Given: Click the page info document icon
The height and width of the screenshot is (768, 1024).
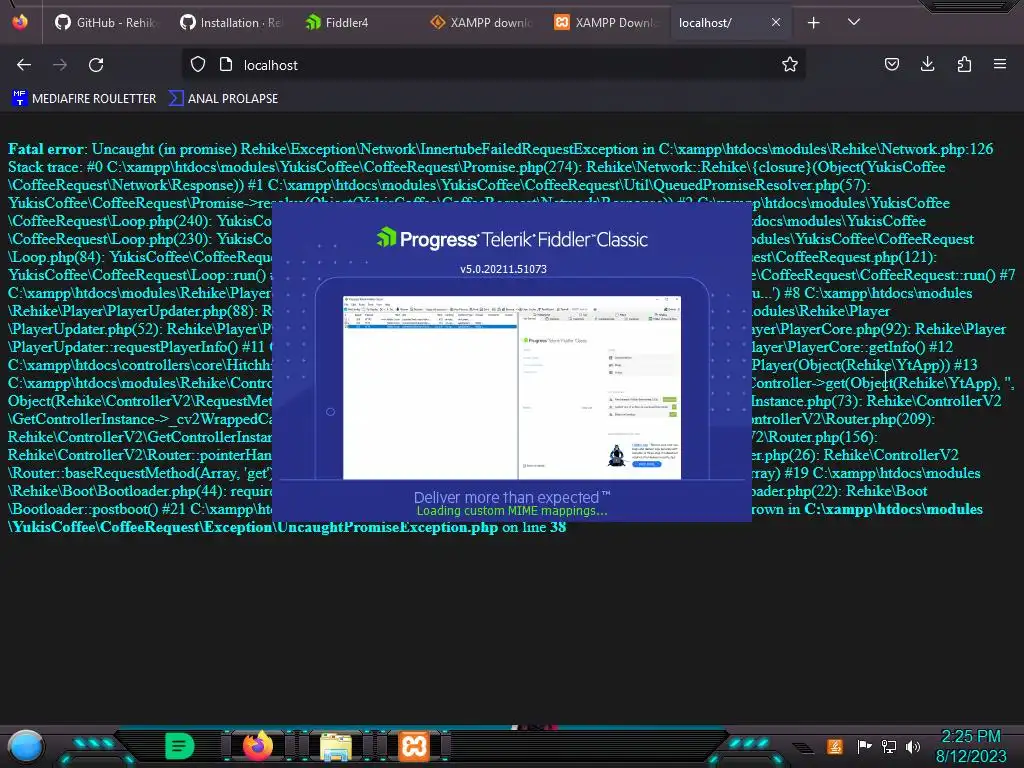Looking at the screenshot, I should click(226, 64).
